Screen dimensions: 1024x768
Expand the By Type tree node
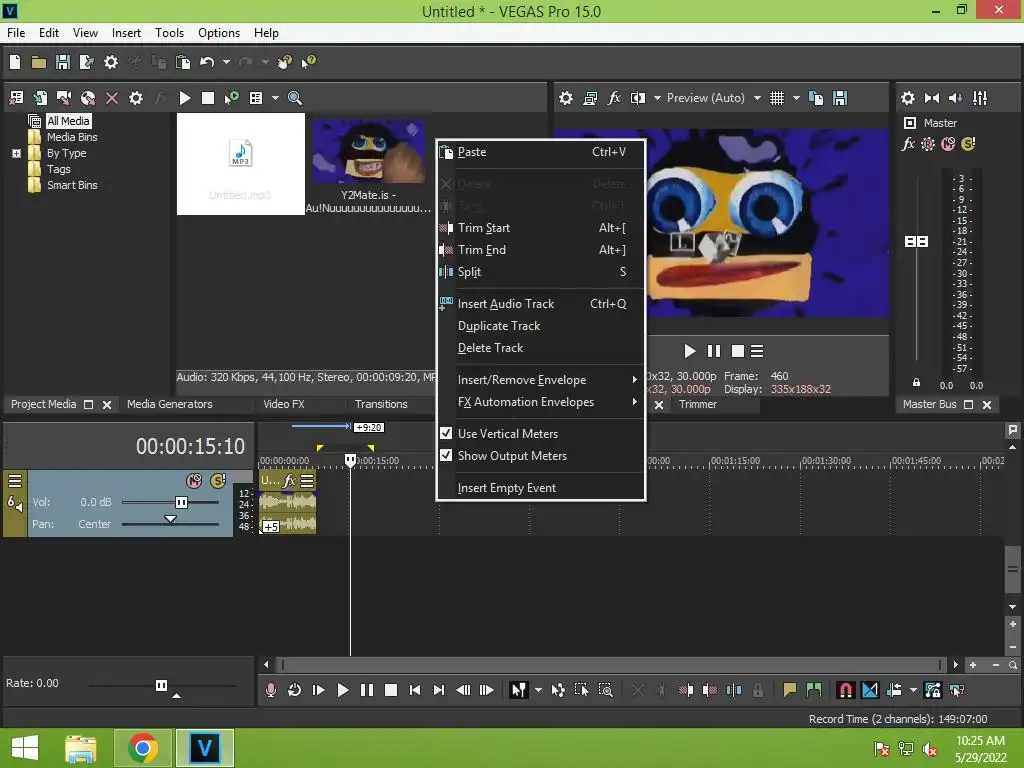tap(16, 153)
